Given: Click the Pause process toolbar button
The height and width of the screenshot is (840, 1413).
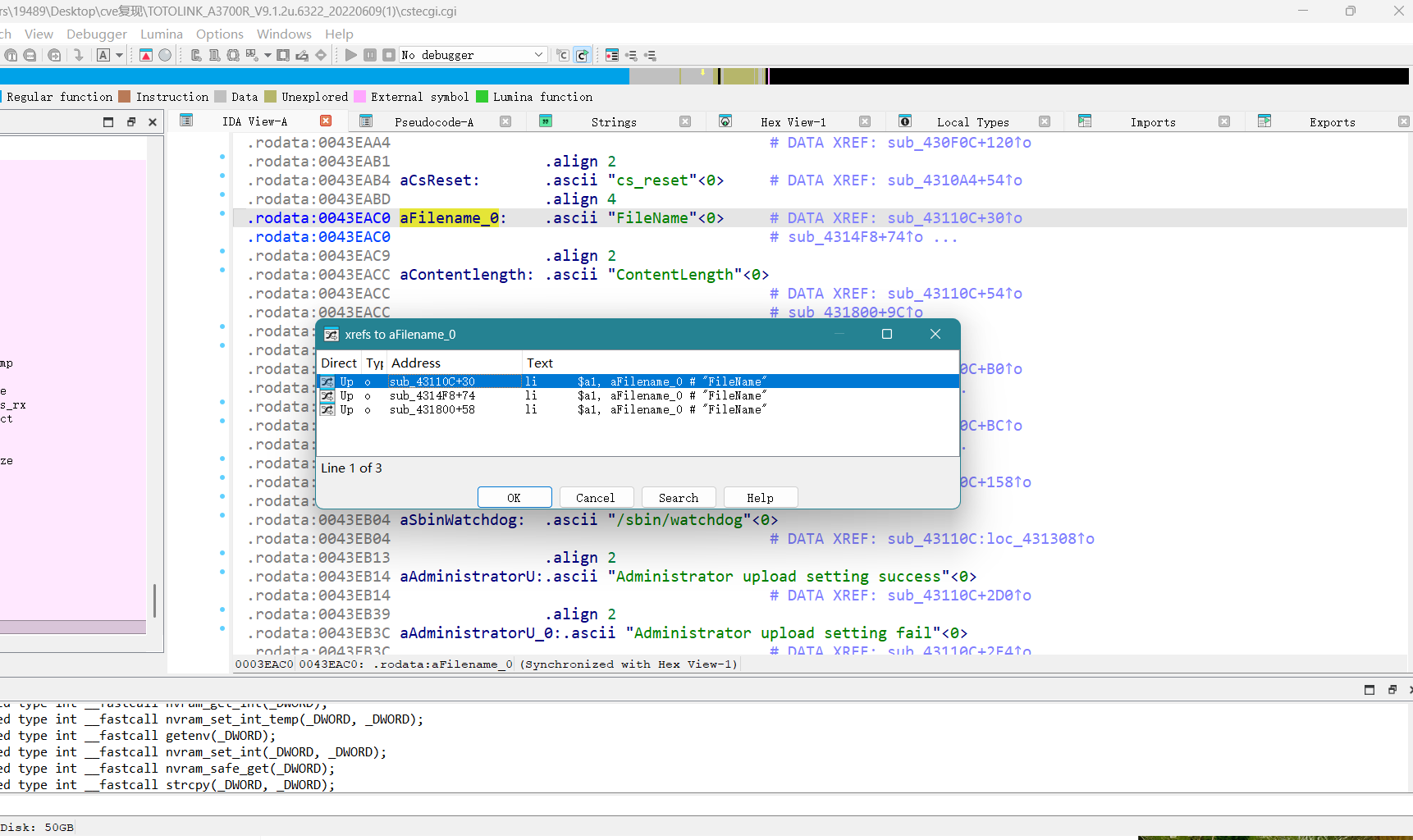Looking at the screenshot, I should pyautogui.click(x=370, y=55).
